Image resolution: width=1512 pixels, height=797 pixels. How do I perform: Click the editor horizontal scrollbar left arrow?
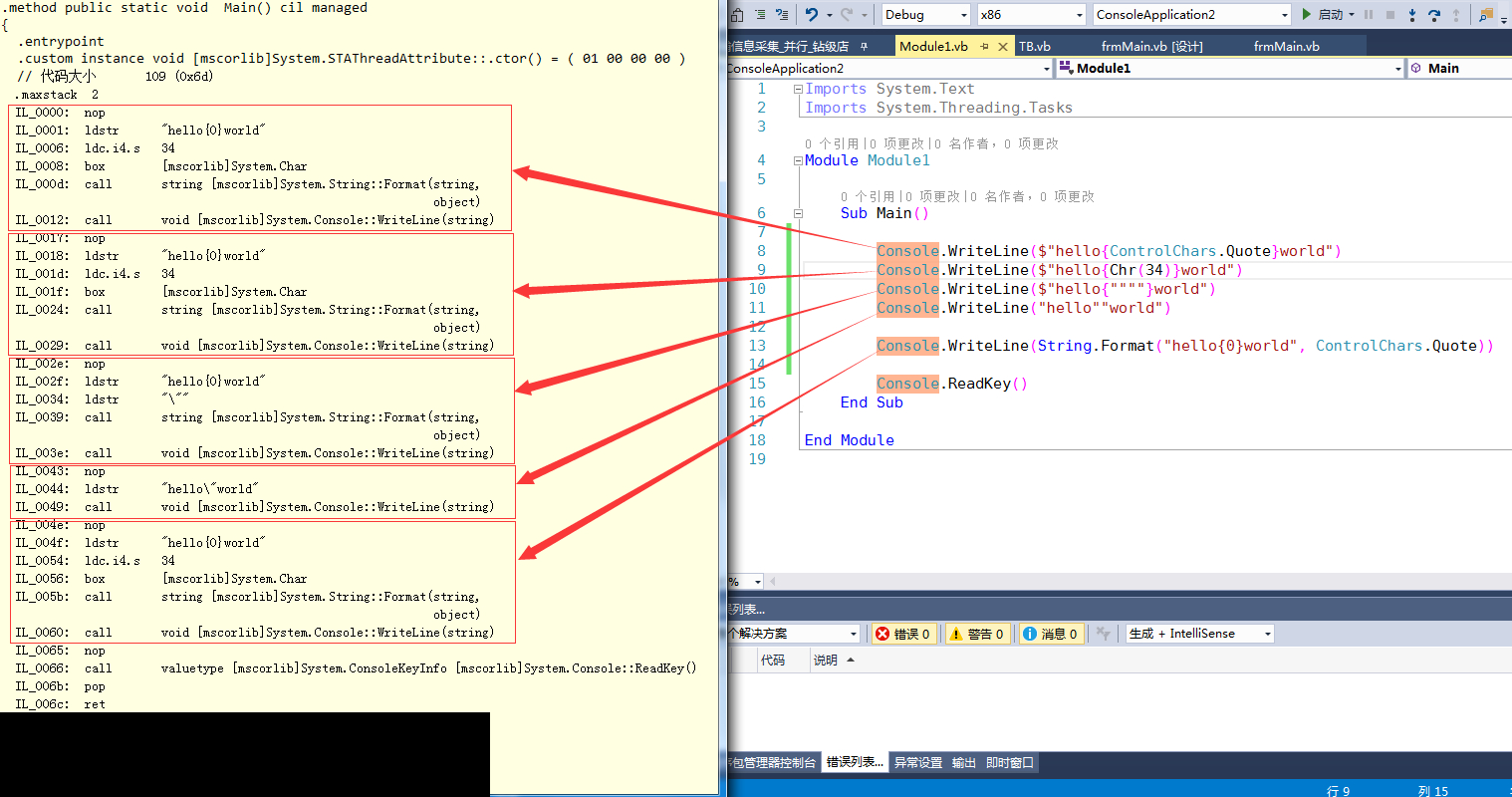[x=773, y=582]
